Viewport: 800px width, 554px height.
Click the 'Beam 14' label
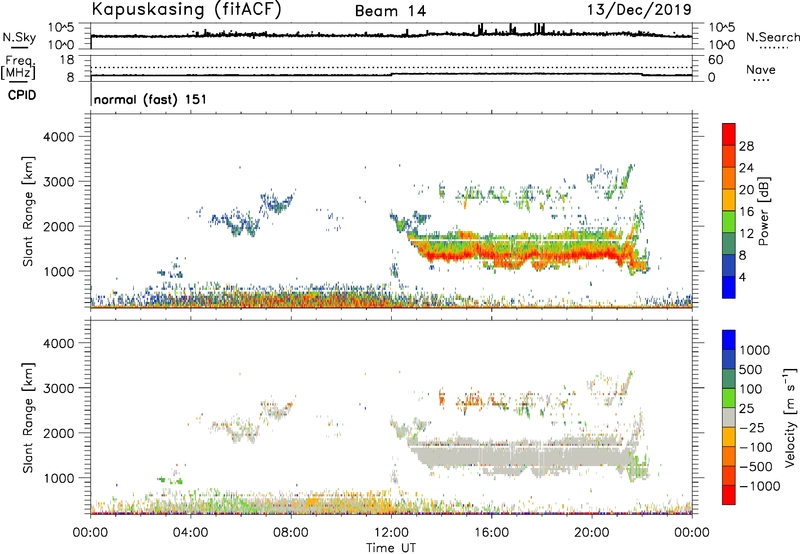[x=390, y=11]
